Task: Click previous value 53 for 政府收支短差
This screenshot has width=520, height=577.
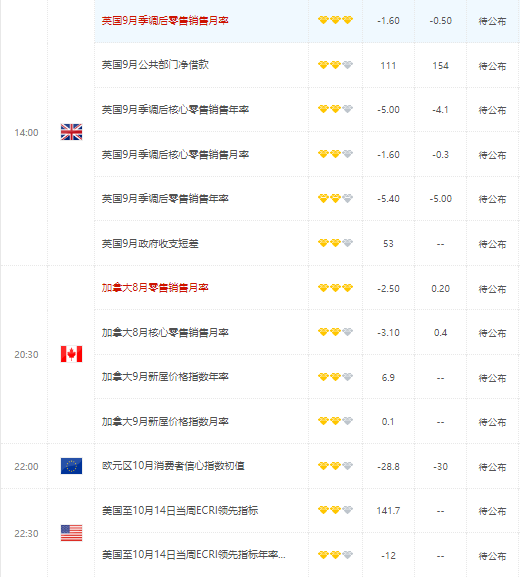Action: click(388, 244)
